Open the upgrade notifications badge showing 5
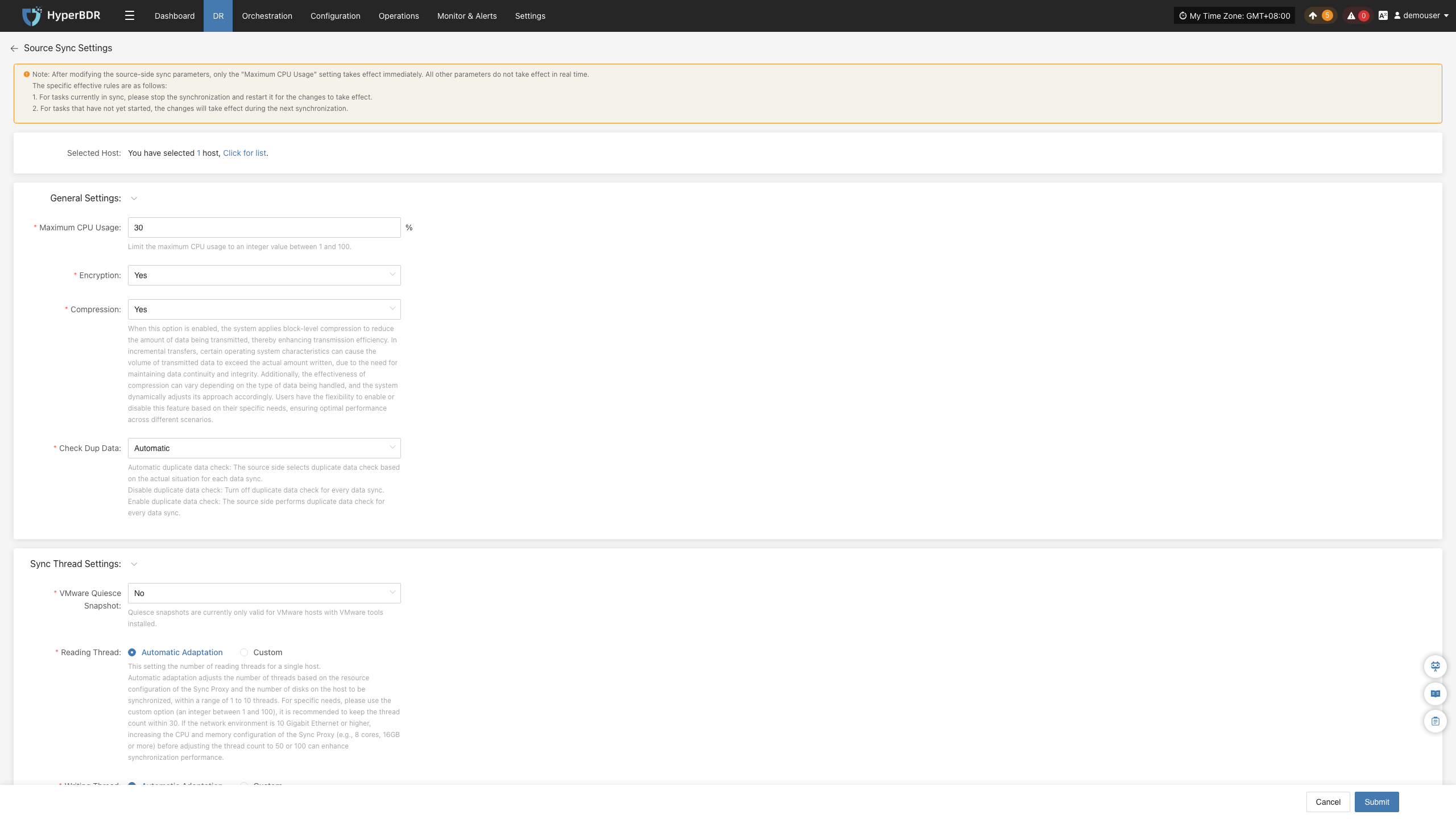The image size is (1456, 819). (x=1319, y=16)
